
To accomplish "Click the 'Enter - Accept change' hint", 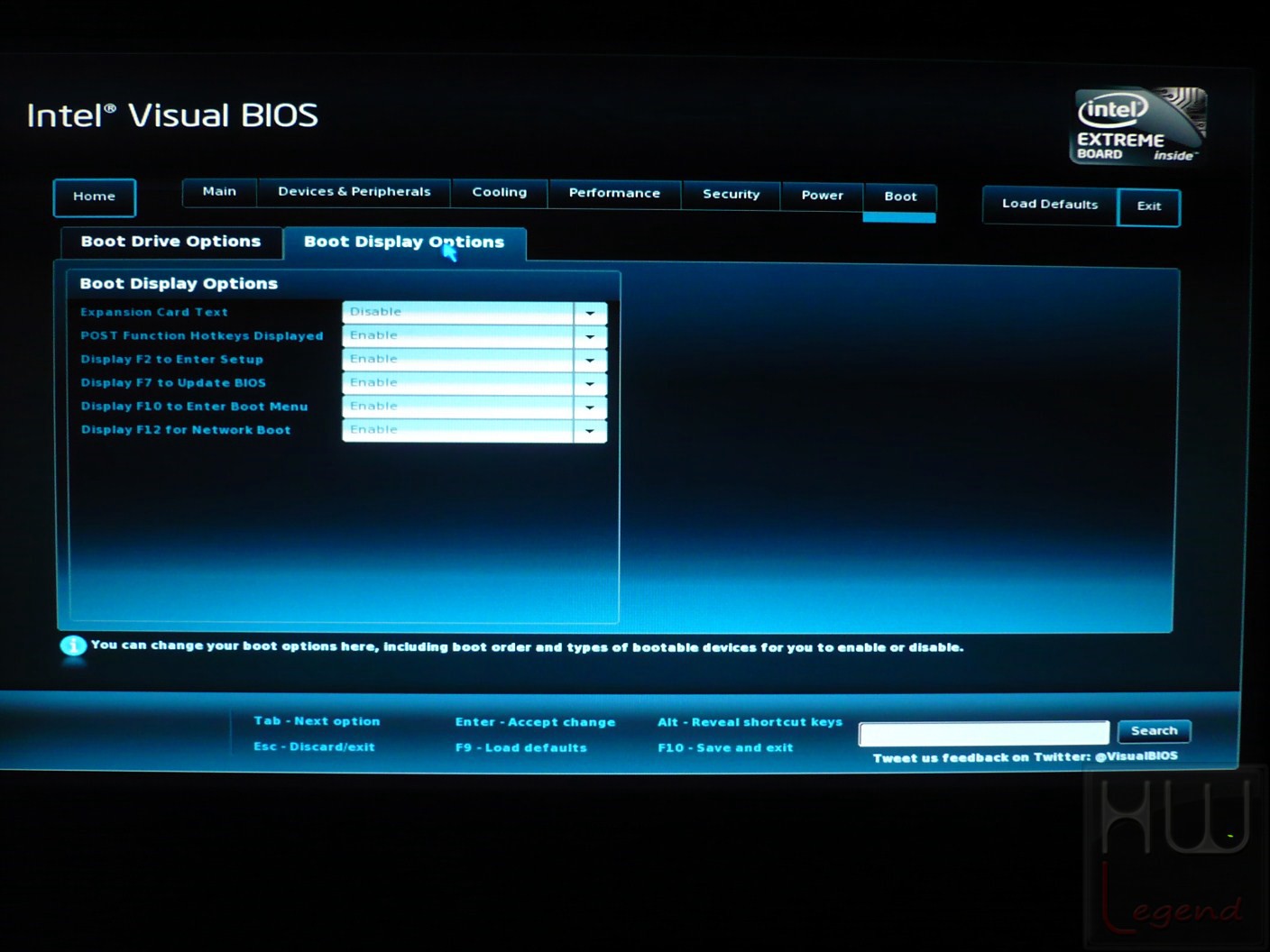I will [x=536, y=722].
